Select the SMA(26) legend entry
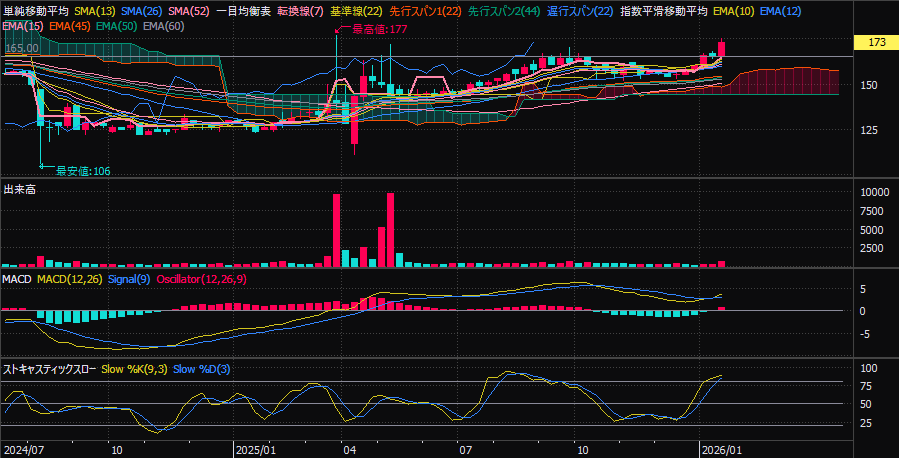Viewport: 899px width, 458px height. [141, 11]
